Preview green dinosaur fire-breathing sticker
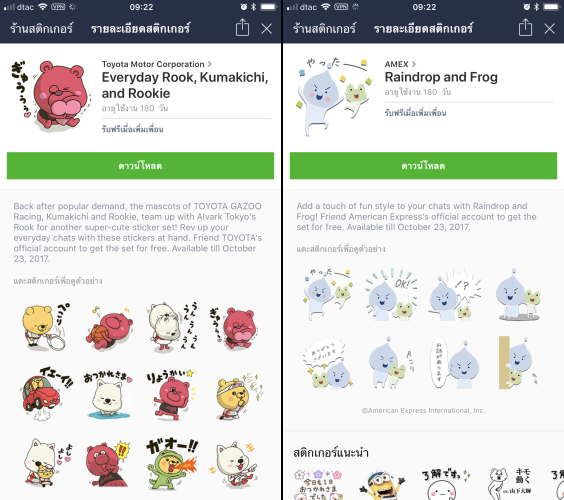 point(172,463)
